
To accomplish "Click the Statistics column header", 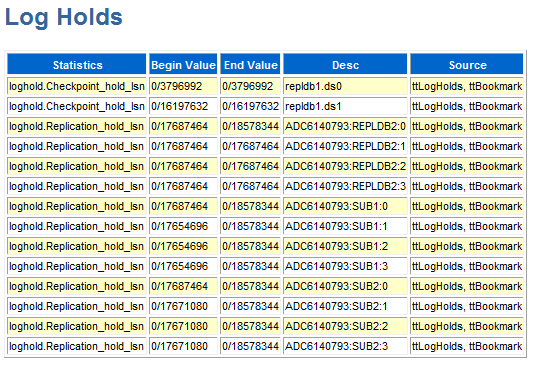I will coord(77,64).
